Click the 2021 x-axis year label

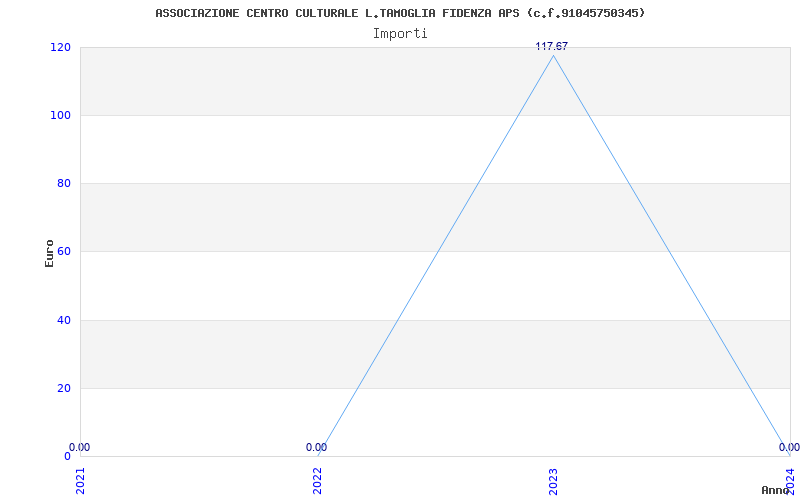(x=81, y=482)
